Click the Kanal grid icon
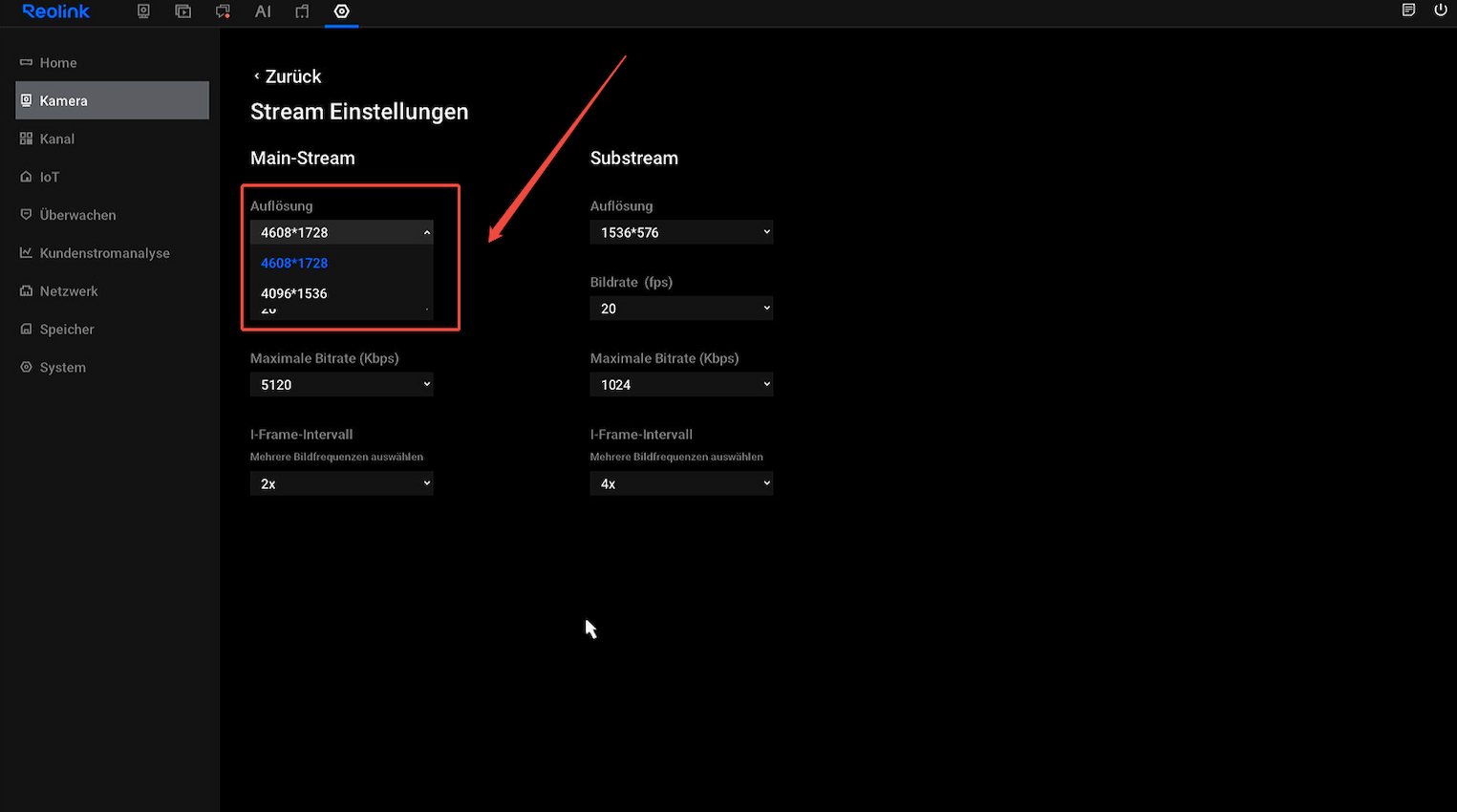This screenshot has width=1457, height=812. coord(26,139)
